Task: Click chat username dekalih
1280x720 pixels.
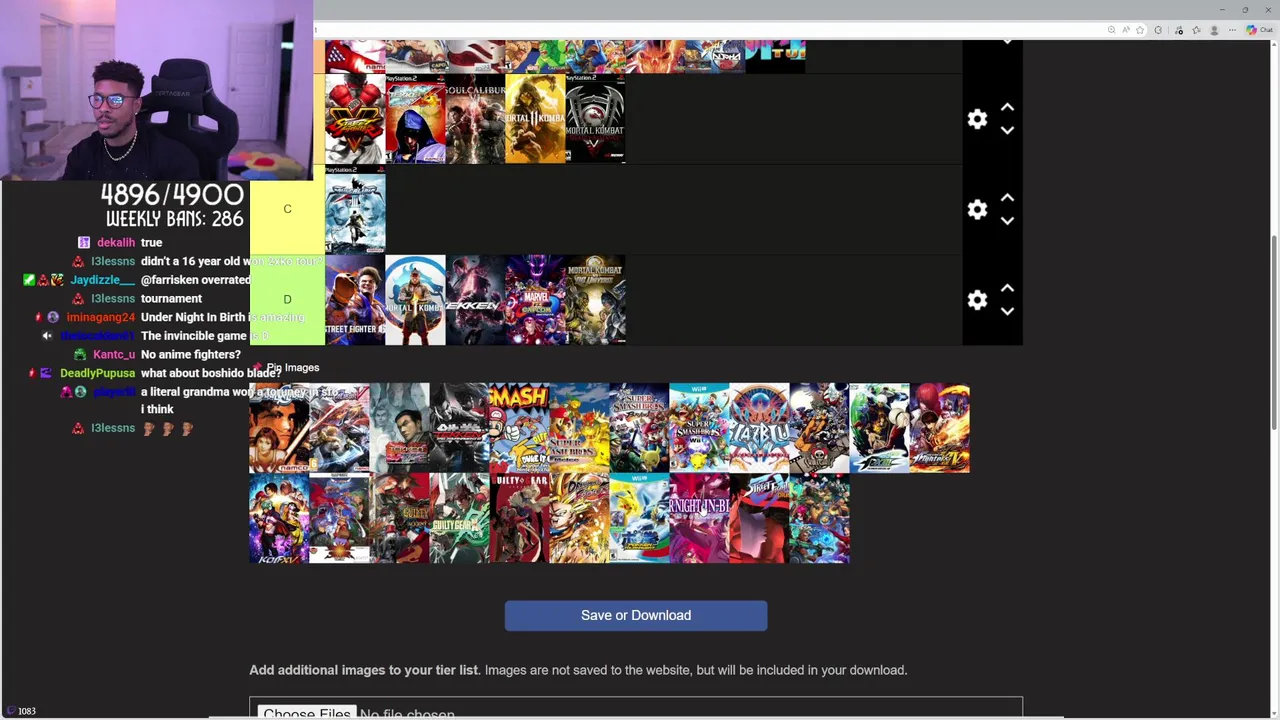Action: coord(116,243)
